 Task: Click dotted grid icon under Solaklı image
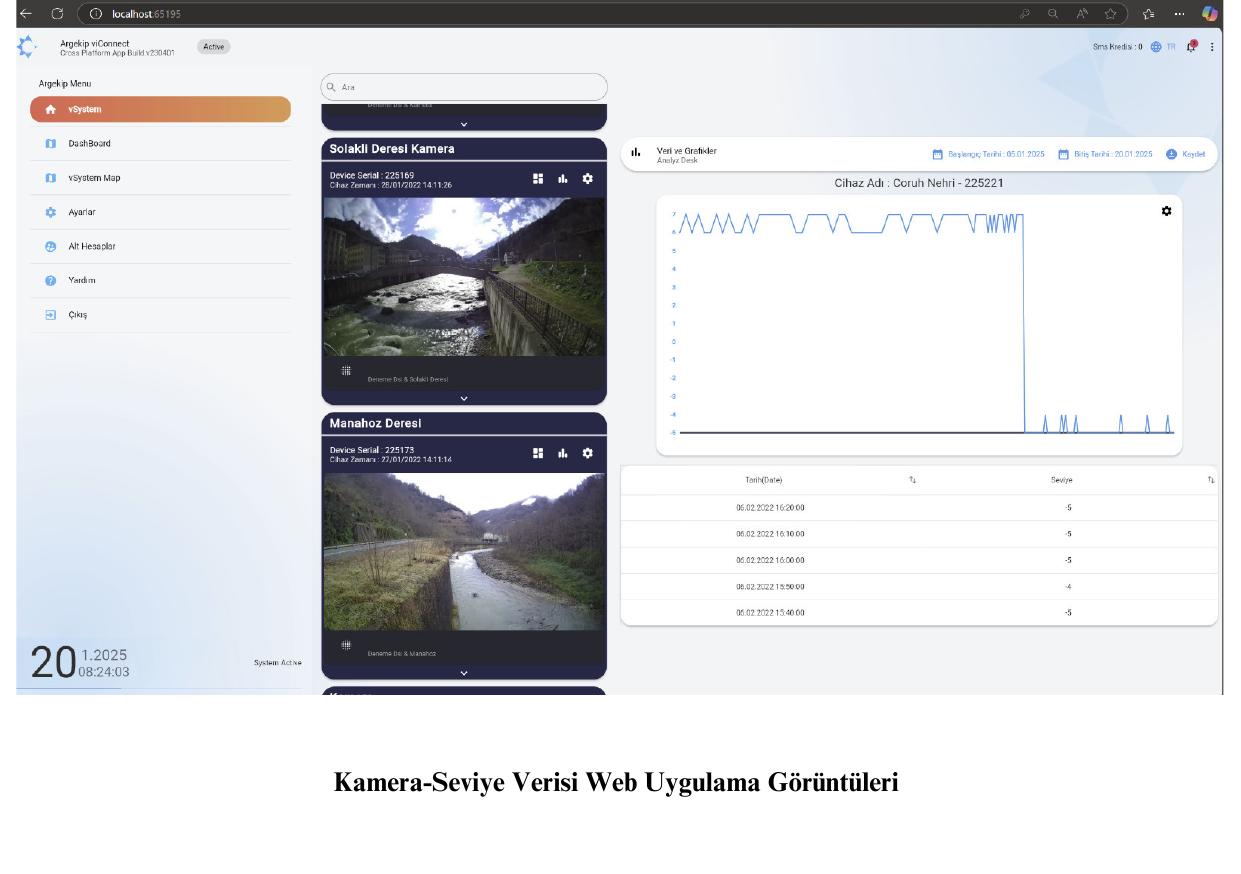point(346,371)
